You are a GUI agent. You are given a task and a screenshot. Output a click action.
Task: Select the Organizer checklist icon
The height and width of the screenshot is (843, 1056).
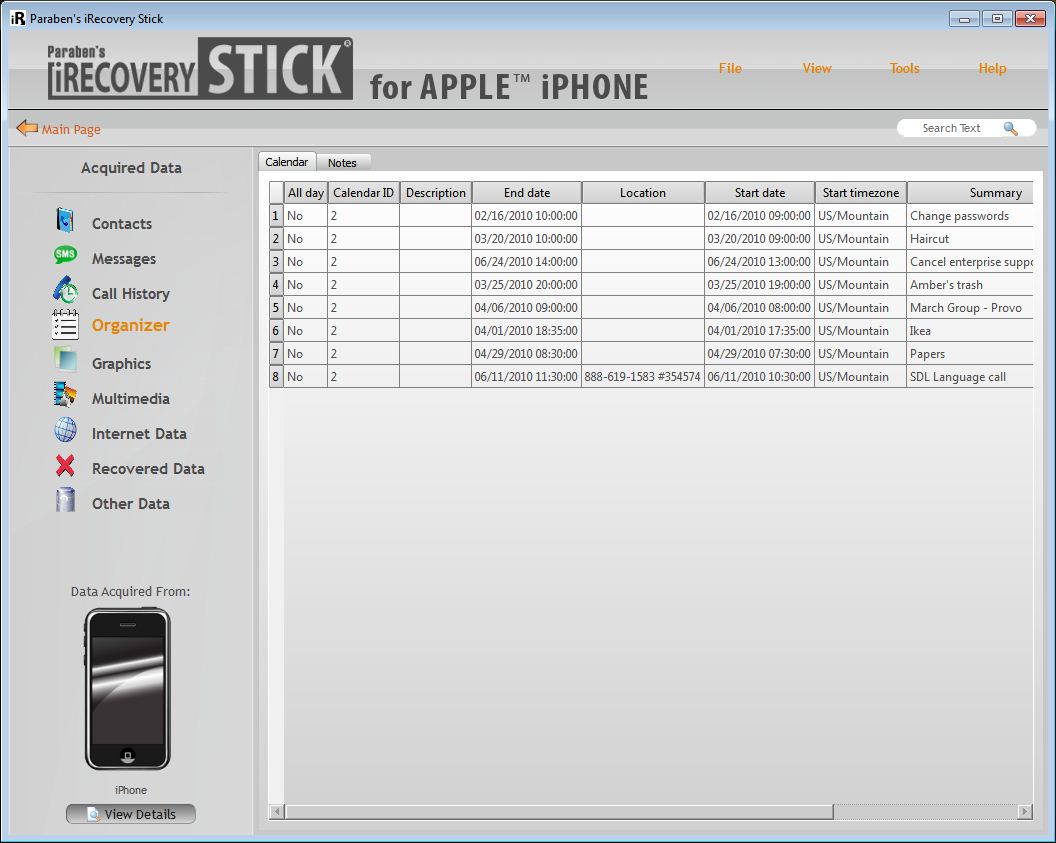click(x=65, y=325)
